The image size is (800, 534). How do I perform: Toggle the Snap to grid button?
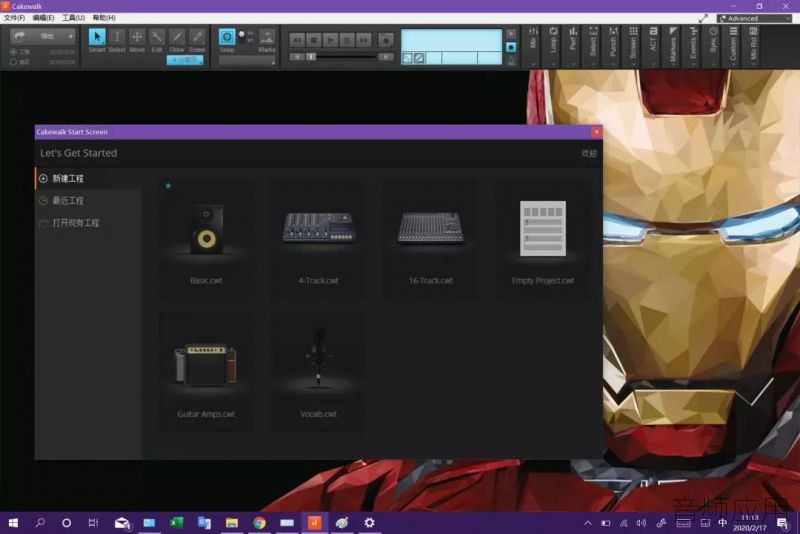(x=227, y=37)
